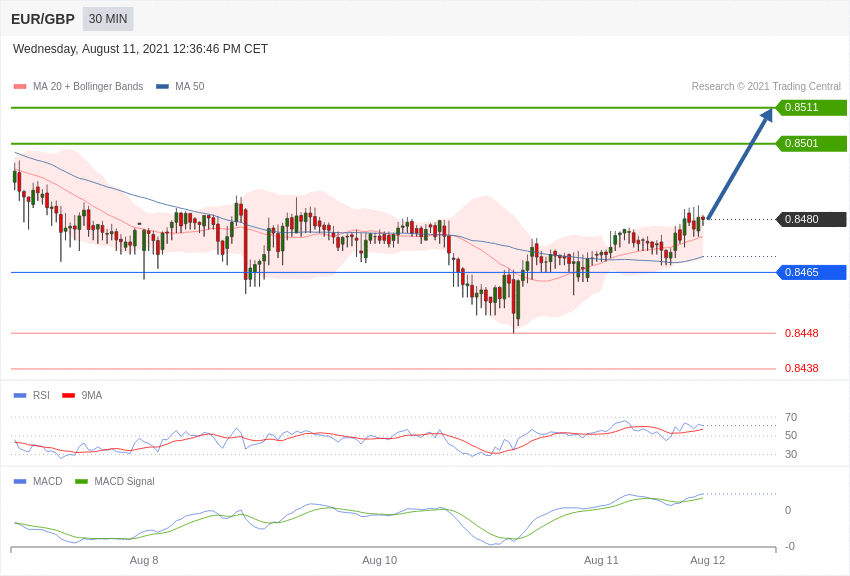Click the Aug 11 date axis label
850x576 pixels.
tap(601, 560)
